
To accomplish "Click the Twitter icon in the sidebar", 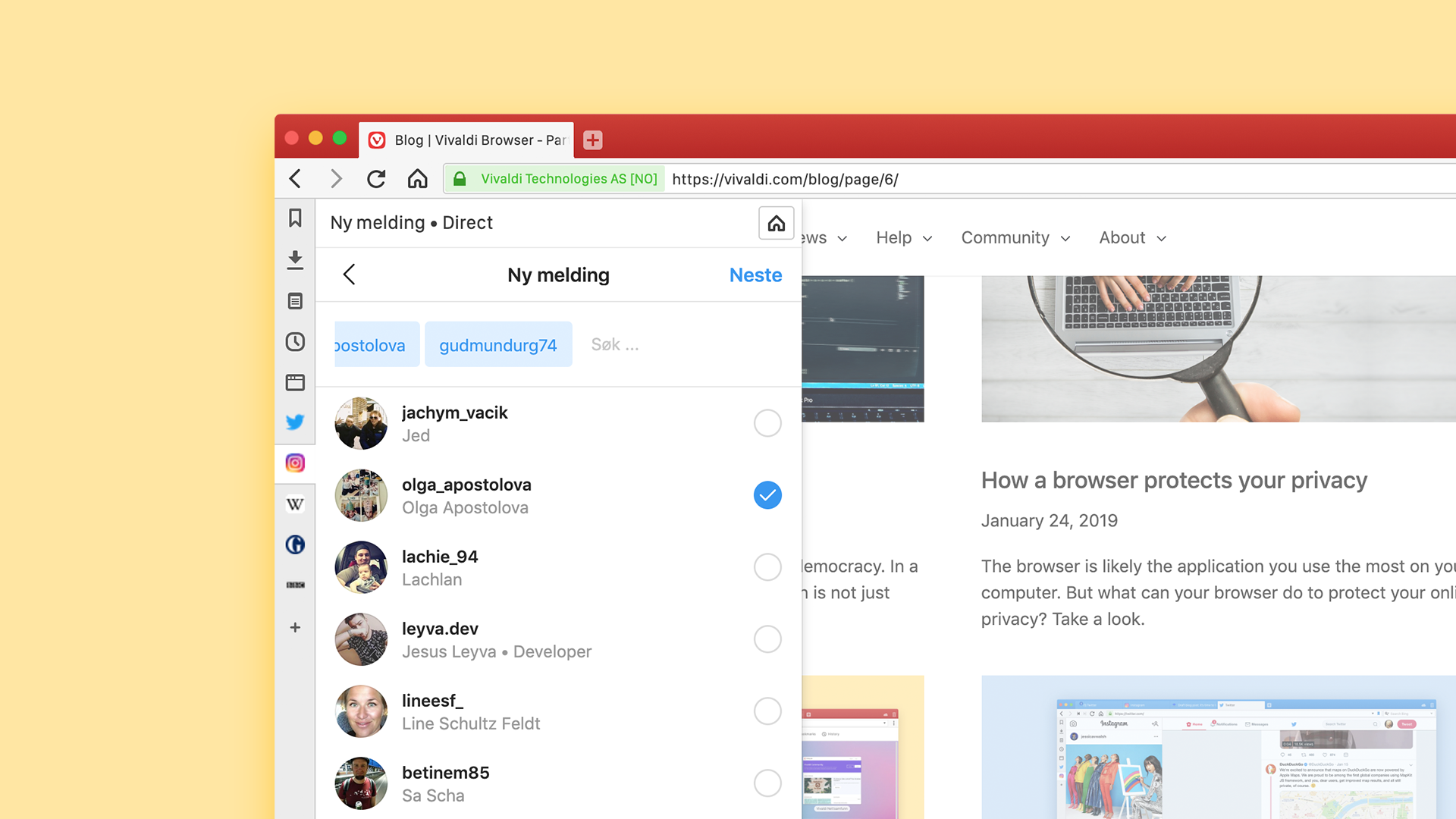I will [296, 422].
